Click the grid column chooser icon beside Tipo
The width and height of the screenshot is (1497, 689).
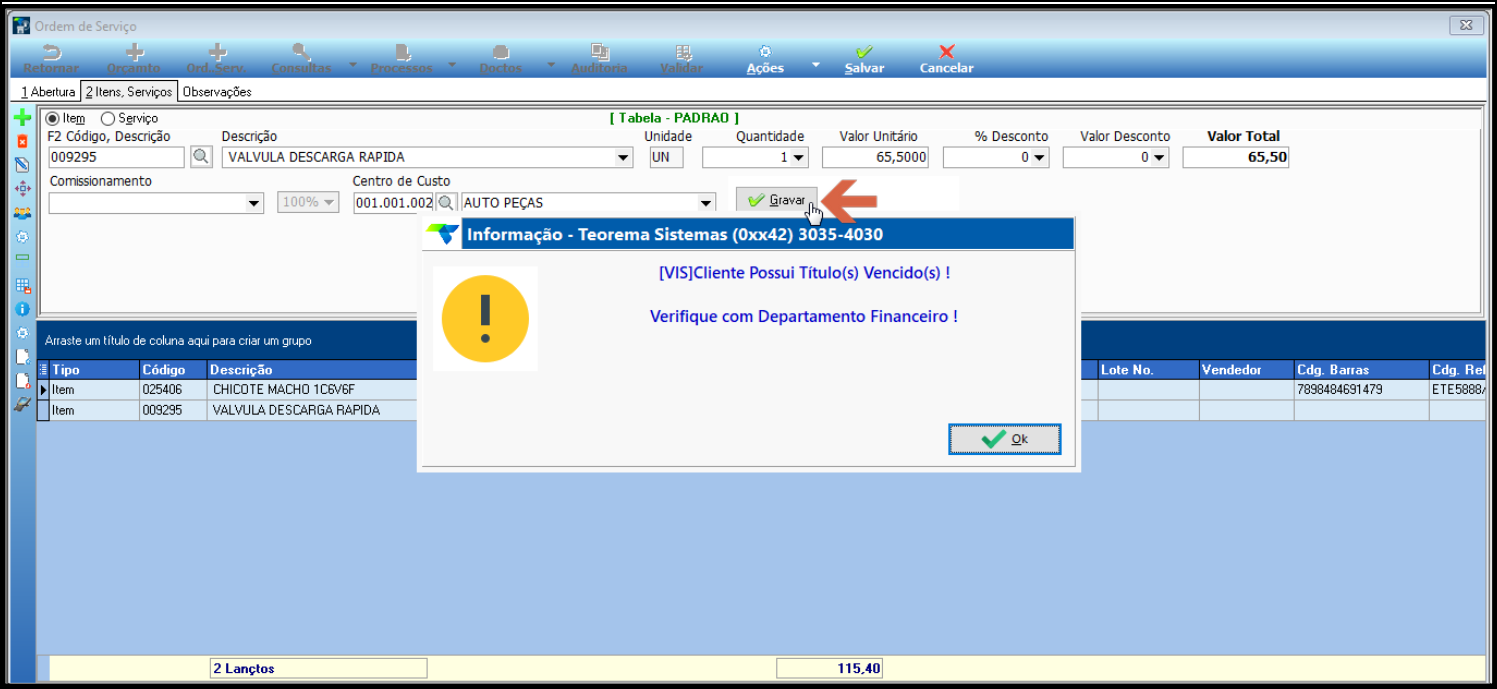tap(43, 370)
